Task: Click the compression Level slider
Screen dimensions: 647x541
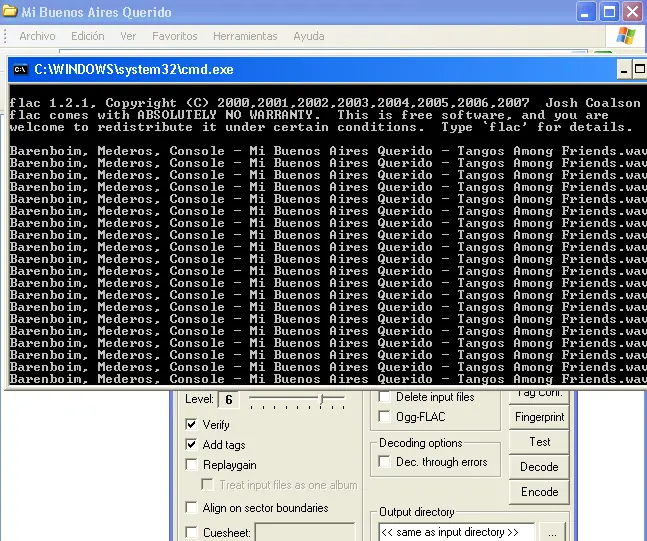Action: (297, 399)
